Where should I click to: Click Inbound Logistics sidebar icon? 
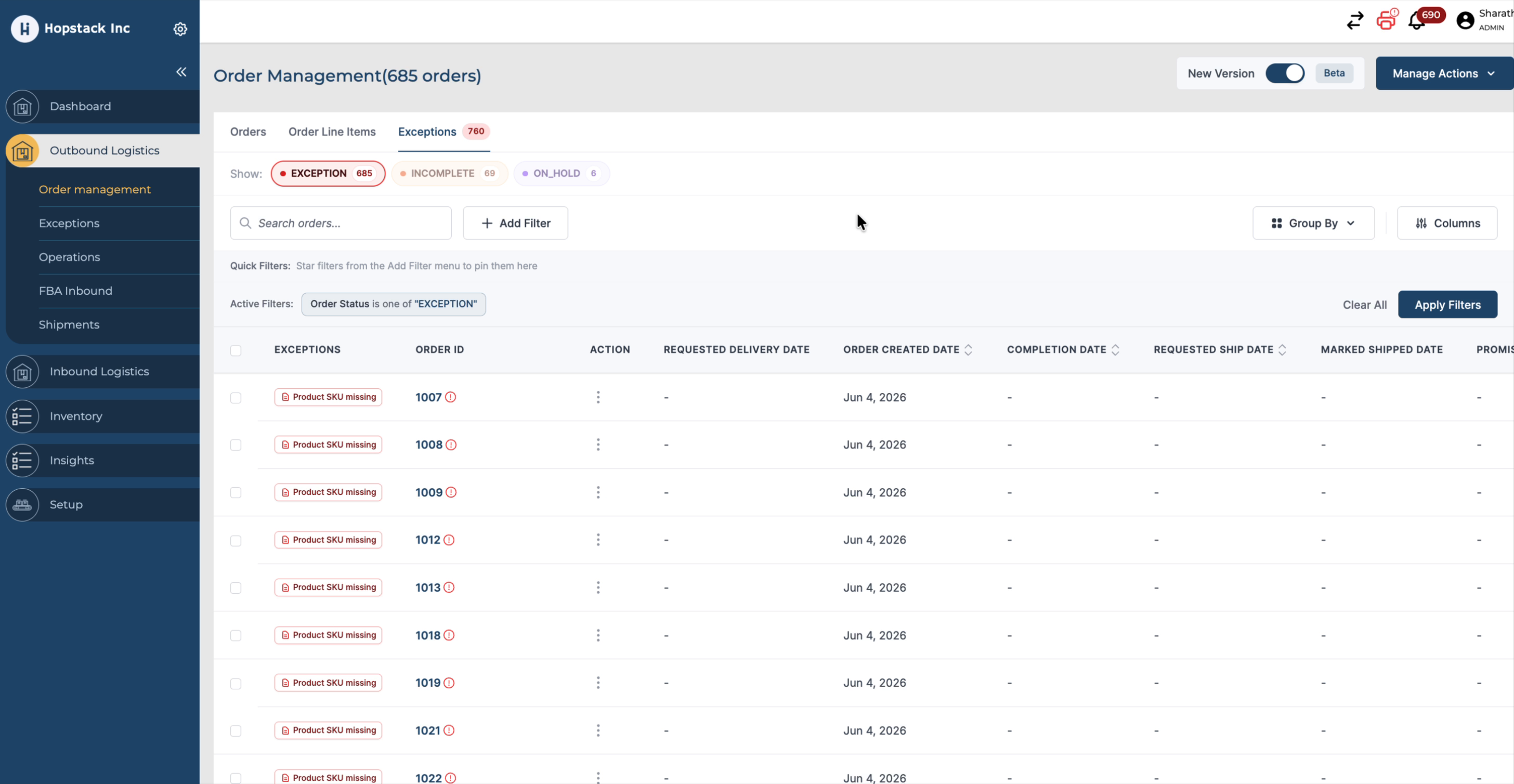point(22,371)
